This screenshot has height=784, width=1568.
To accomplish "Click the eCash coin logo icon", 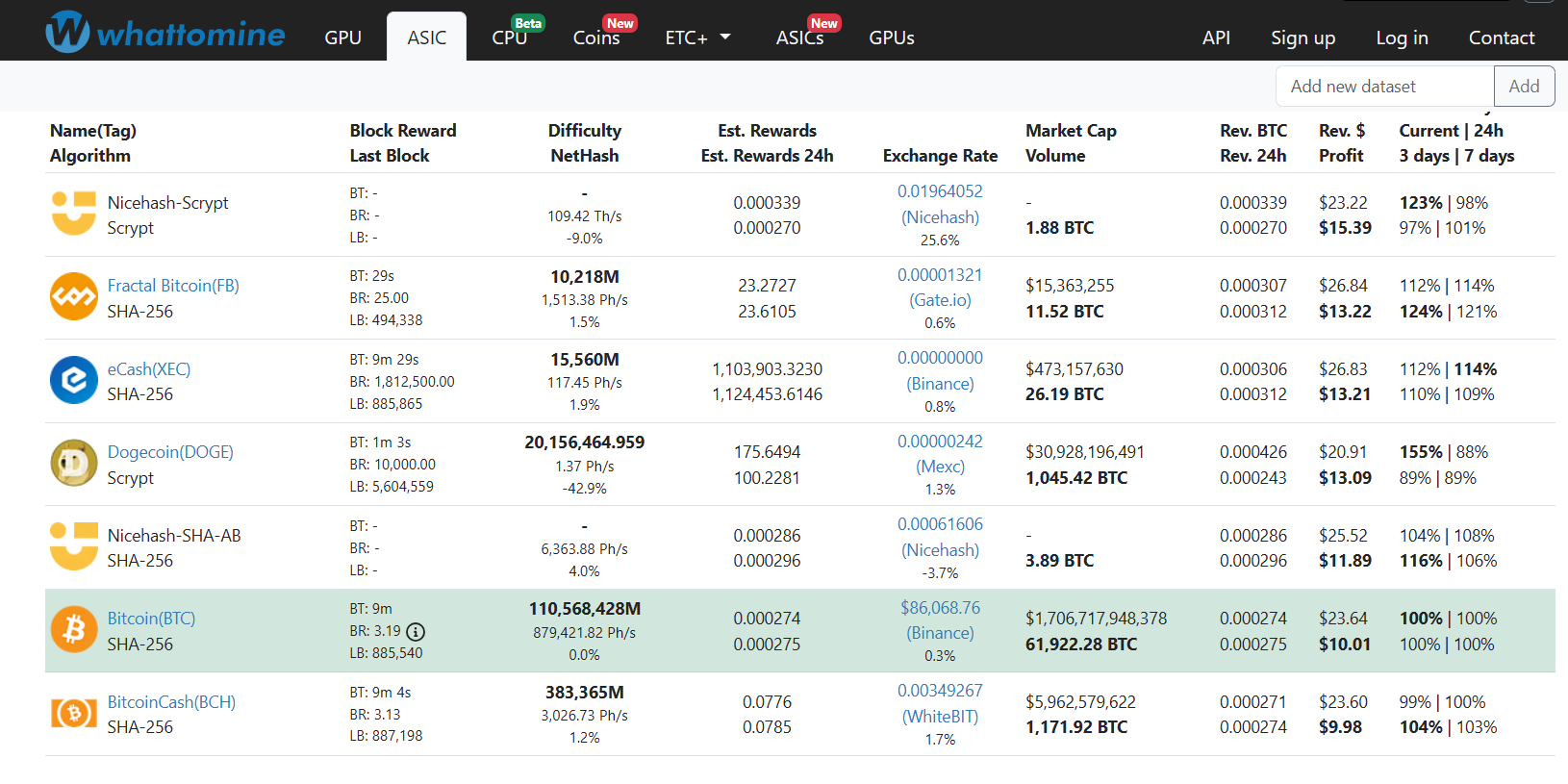I will [74, 380].
